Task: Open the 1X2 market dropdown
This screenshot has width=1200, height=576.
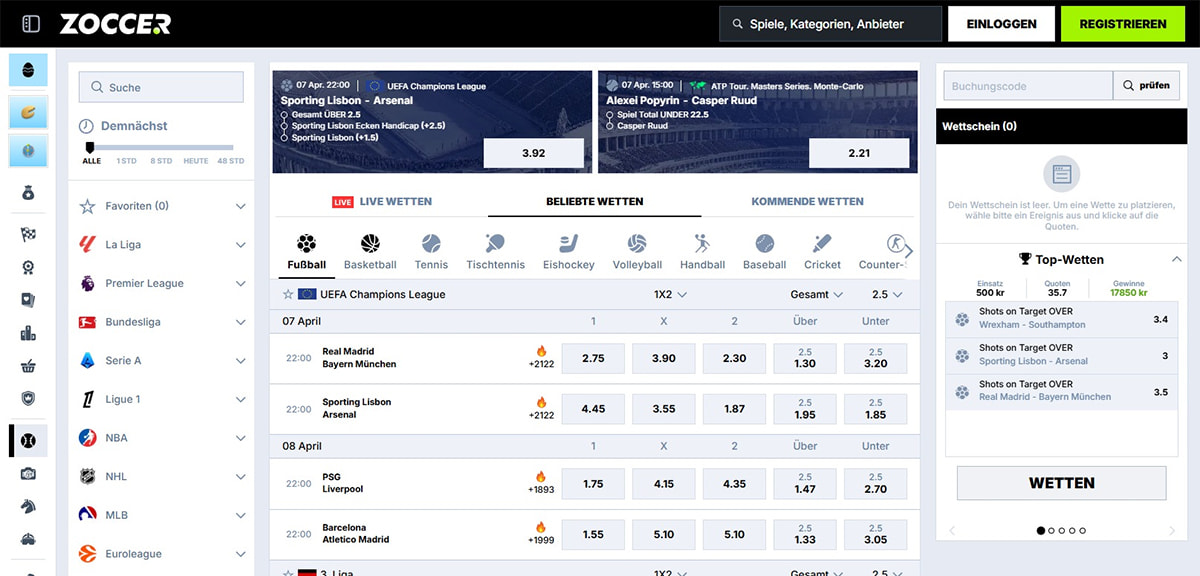Action: 670,295
